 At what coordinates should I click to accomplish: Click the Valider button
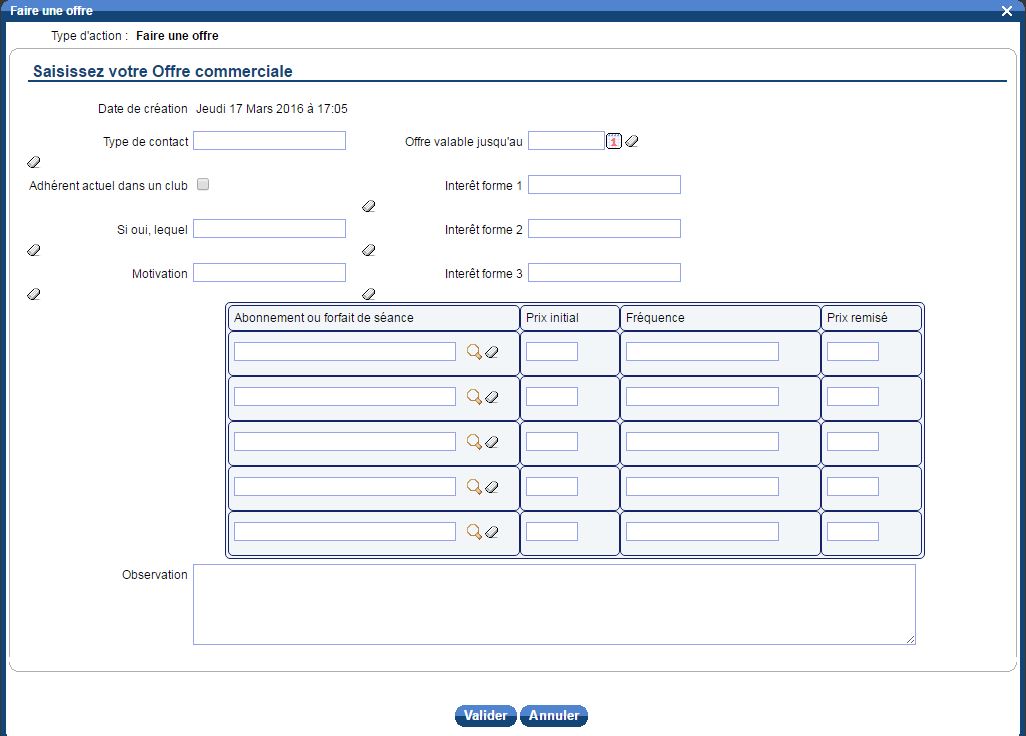coord(486,716)
